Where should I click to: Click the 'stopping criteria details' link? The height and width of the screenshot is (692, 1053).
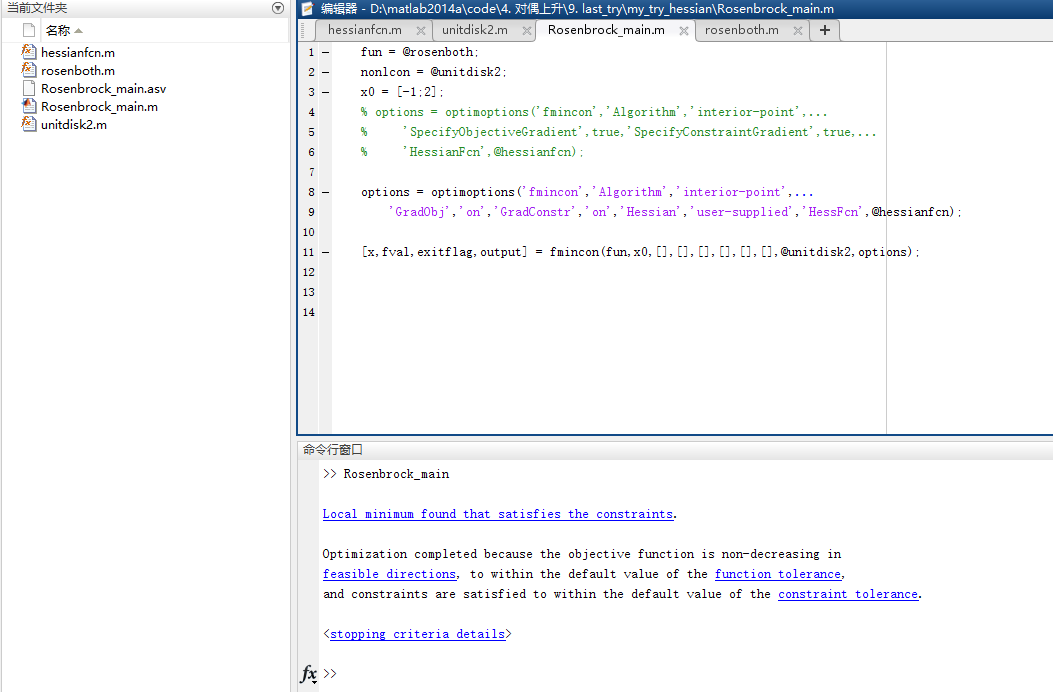tap(417, 634)
